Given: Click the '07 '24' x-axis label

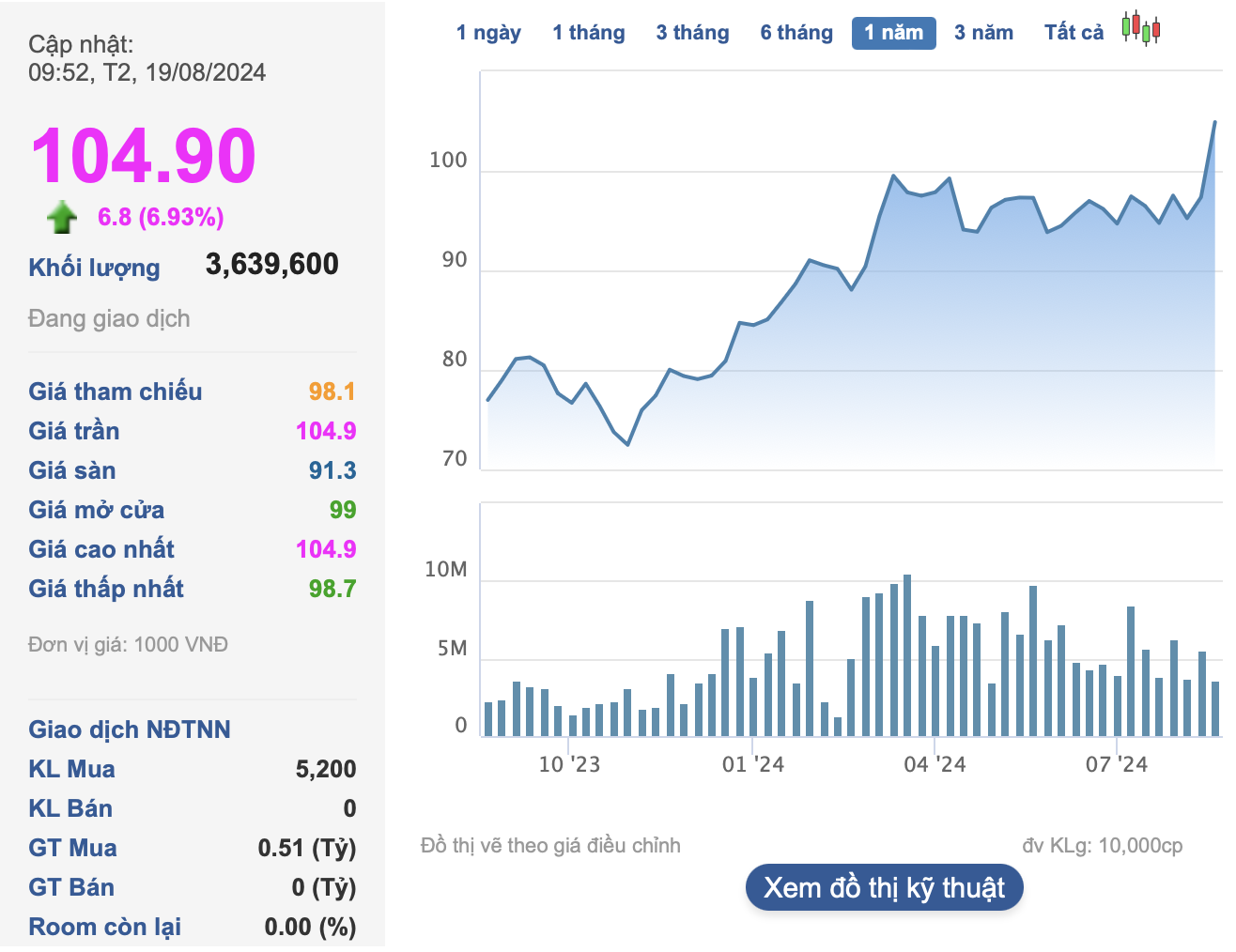Looking at the screenshot, I should [x=1117, y=764].
